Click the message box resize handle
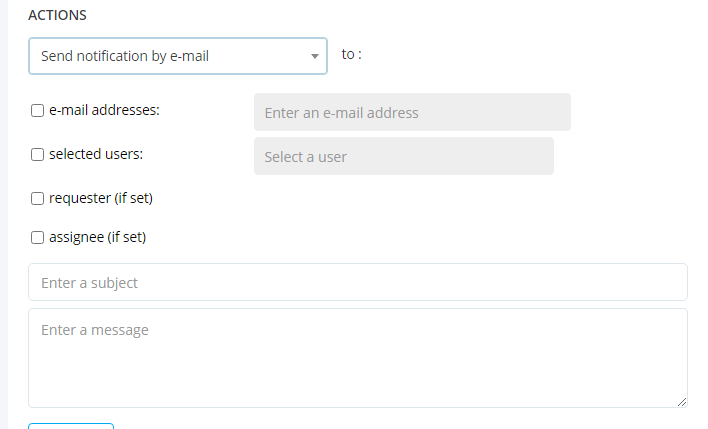708x429 pixels. [x=682, y=402]
